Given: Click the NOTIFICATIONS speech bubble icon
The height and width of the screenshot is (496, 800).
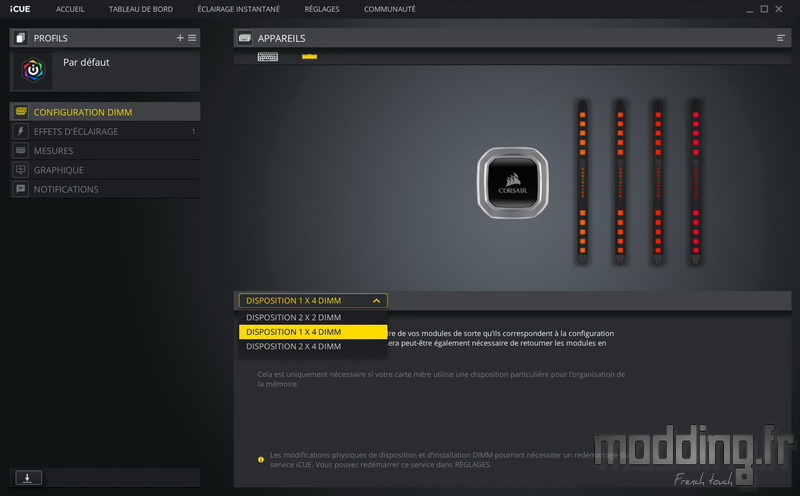Looking at the screenshot, I should click(x=21, y=189).
